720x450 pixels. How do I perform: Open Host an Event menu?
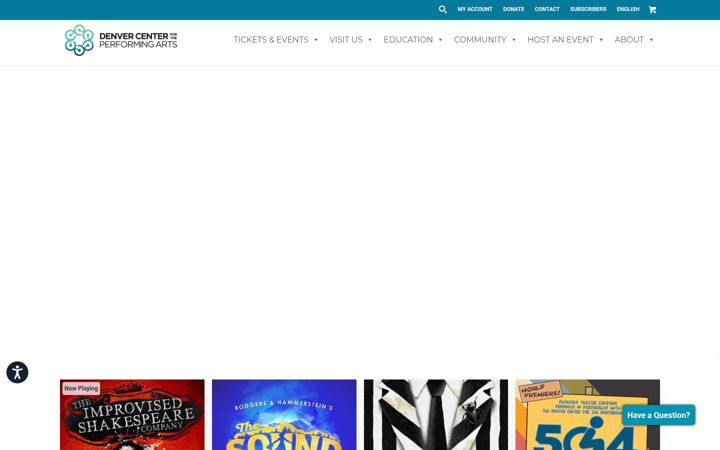point(560,40)
